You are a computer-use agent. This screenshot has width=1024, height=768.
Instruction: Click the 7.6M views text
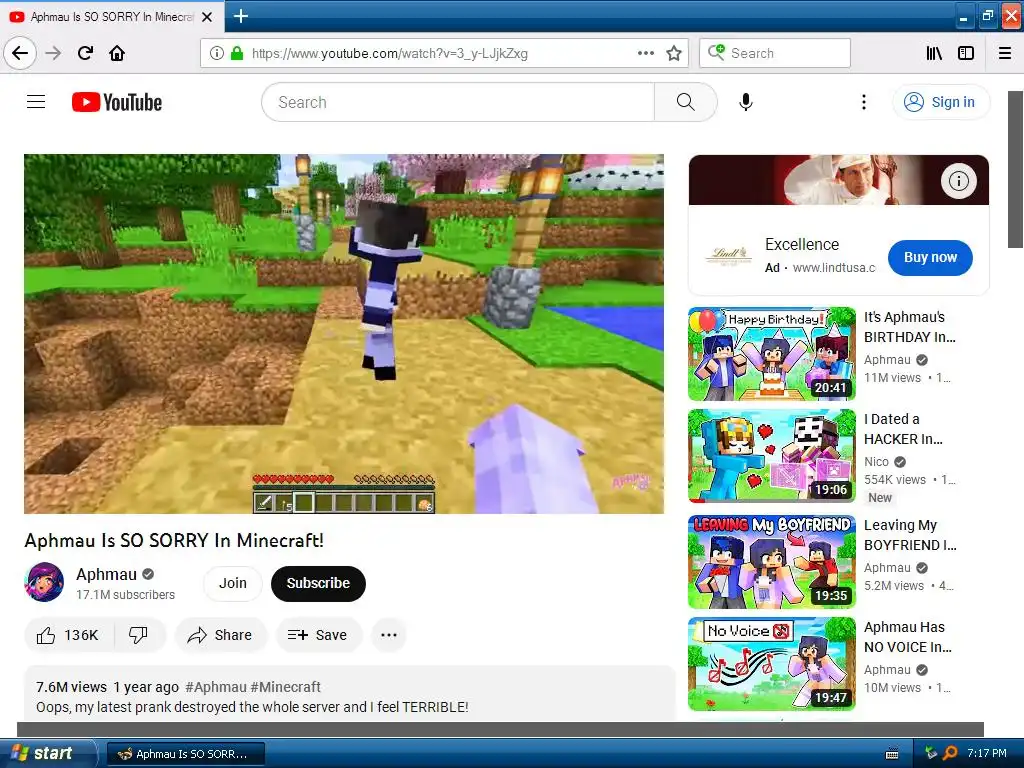71,687
